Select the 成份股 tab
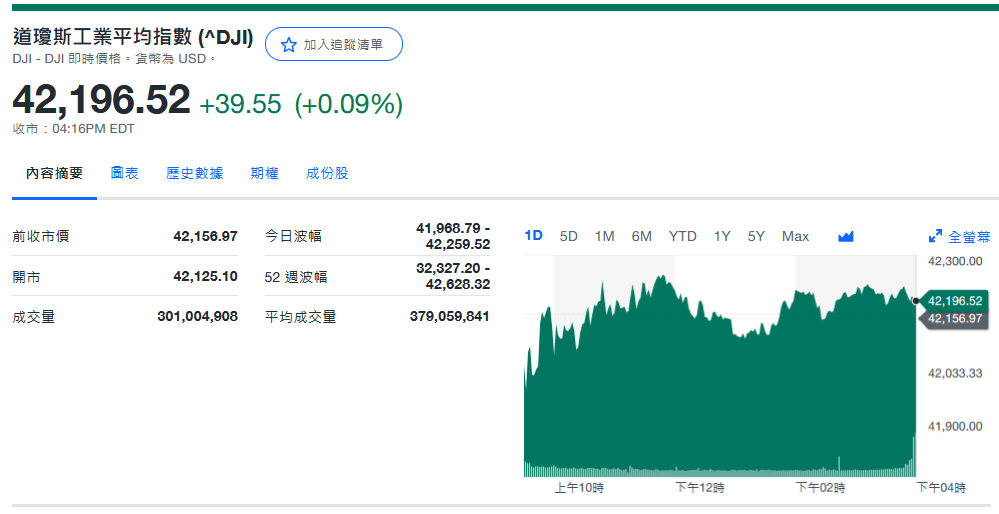Viewport: 999px width, 514px height. pos(327,173)
